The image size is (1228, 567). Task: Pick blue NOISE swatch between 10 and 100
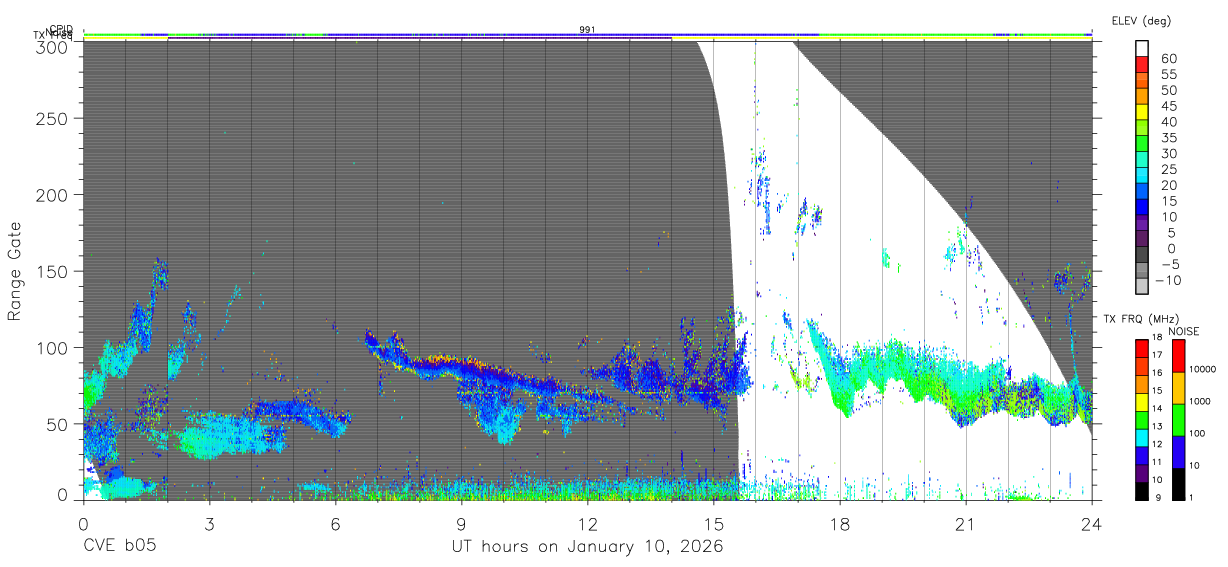click(1178, 452)
